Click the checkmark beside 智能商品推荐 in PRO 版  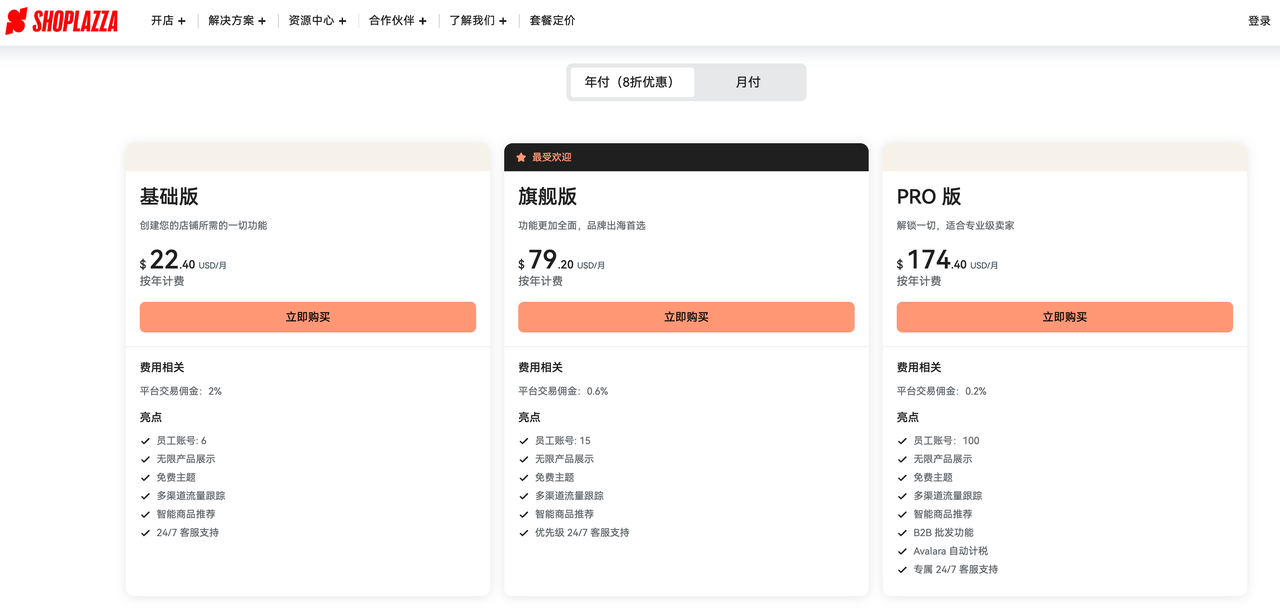pyautogui.click(x=902, y=513)
